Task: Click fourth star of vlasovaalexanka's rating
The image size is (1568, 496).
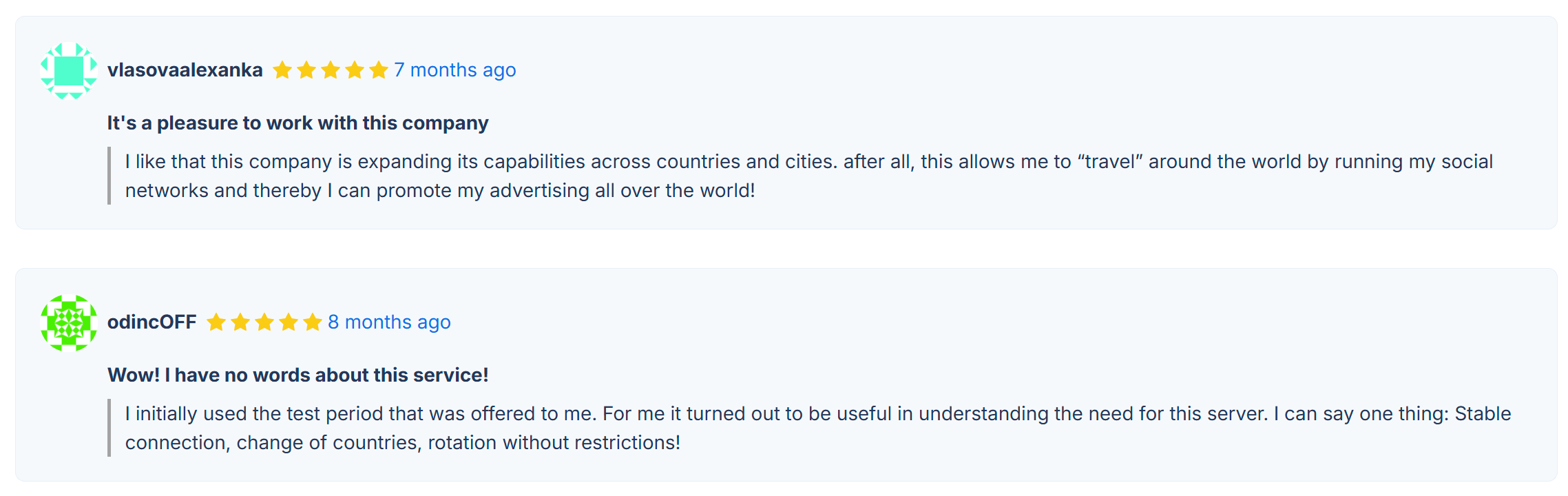Action: pyautogui.click(x=355, y=70)
